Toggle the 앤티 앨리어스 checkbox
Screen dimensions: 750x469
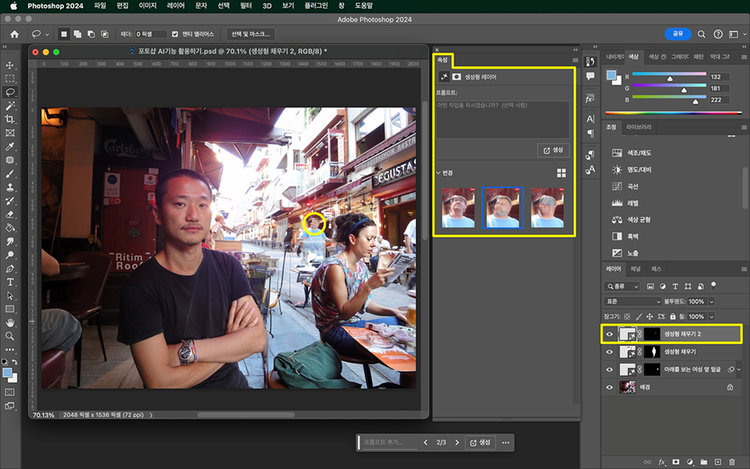[175, 34]
